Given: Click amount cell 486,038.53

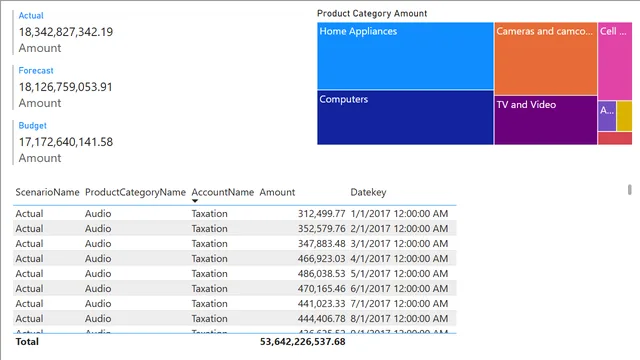Looking at the screenshot, I should tap(322, 273).
